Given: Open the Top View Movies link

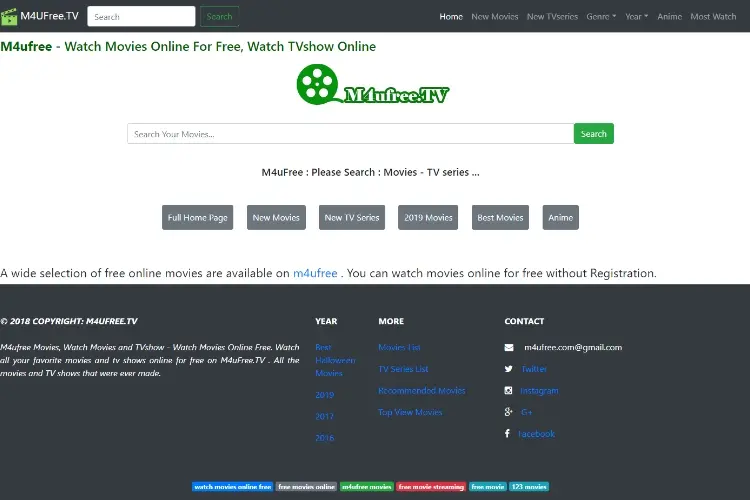Looking at the screenshot, I should [x=410, y=412].
